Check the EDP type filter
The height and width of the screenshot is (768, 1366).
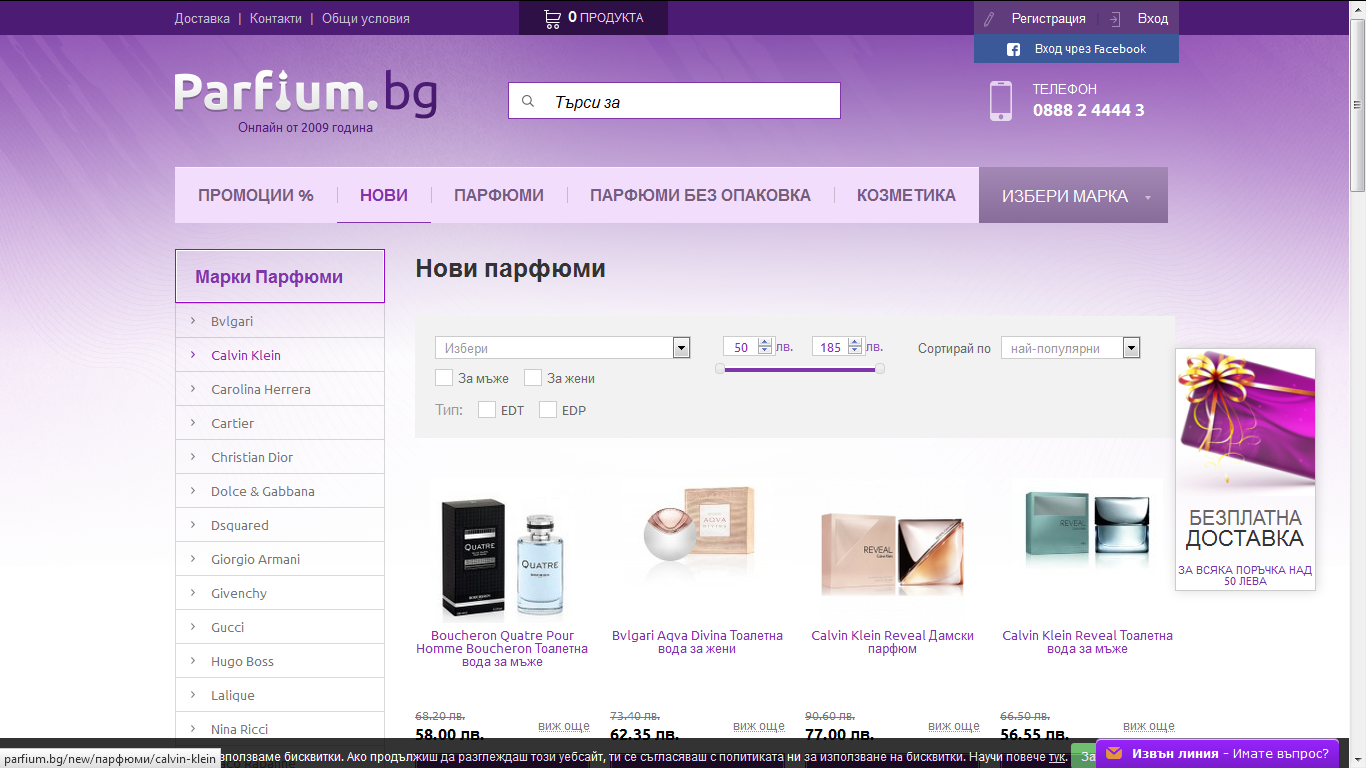(x=548, y=409)
